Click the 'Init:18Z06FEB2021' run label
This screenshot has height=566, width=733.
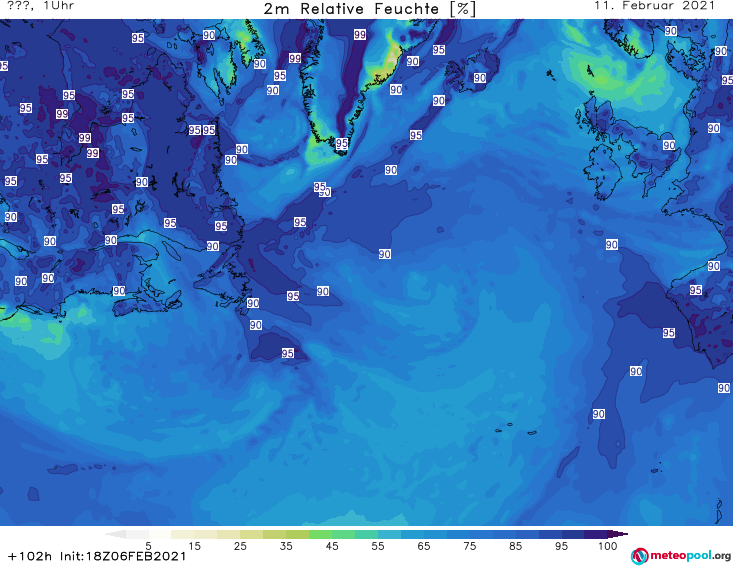click(x=123, y=556)
